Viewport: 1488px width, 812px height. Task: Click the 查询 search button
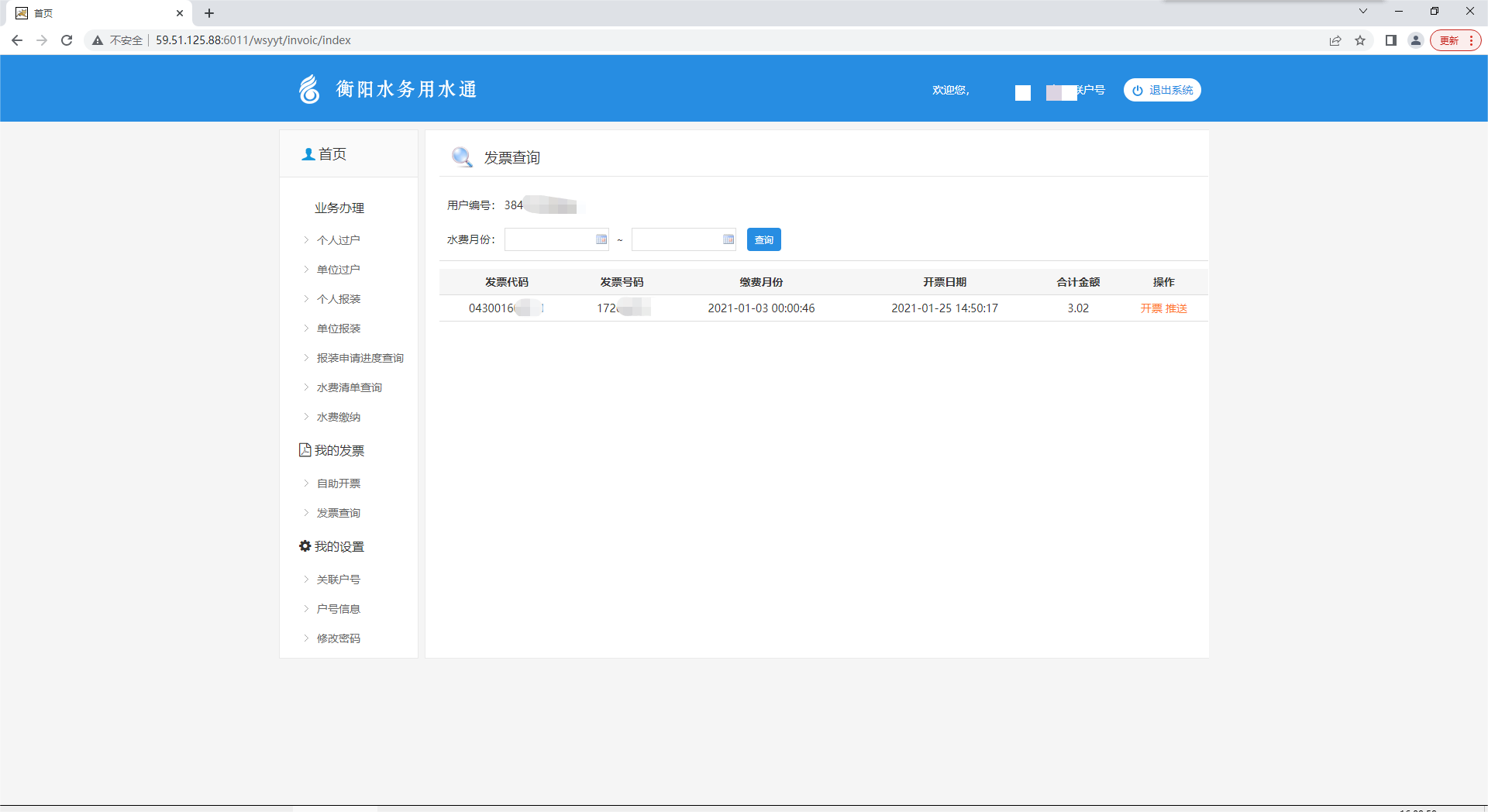(x=763, y=239)
